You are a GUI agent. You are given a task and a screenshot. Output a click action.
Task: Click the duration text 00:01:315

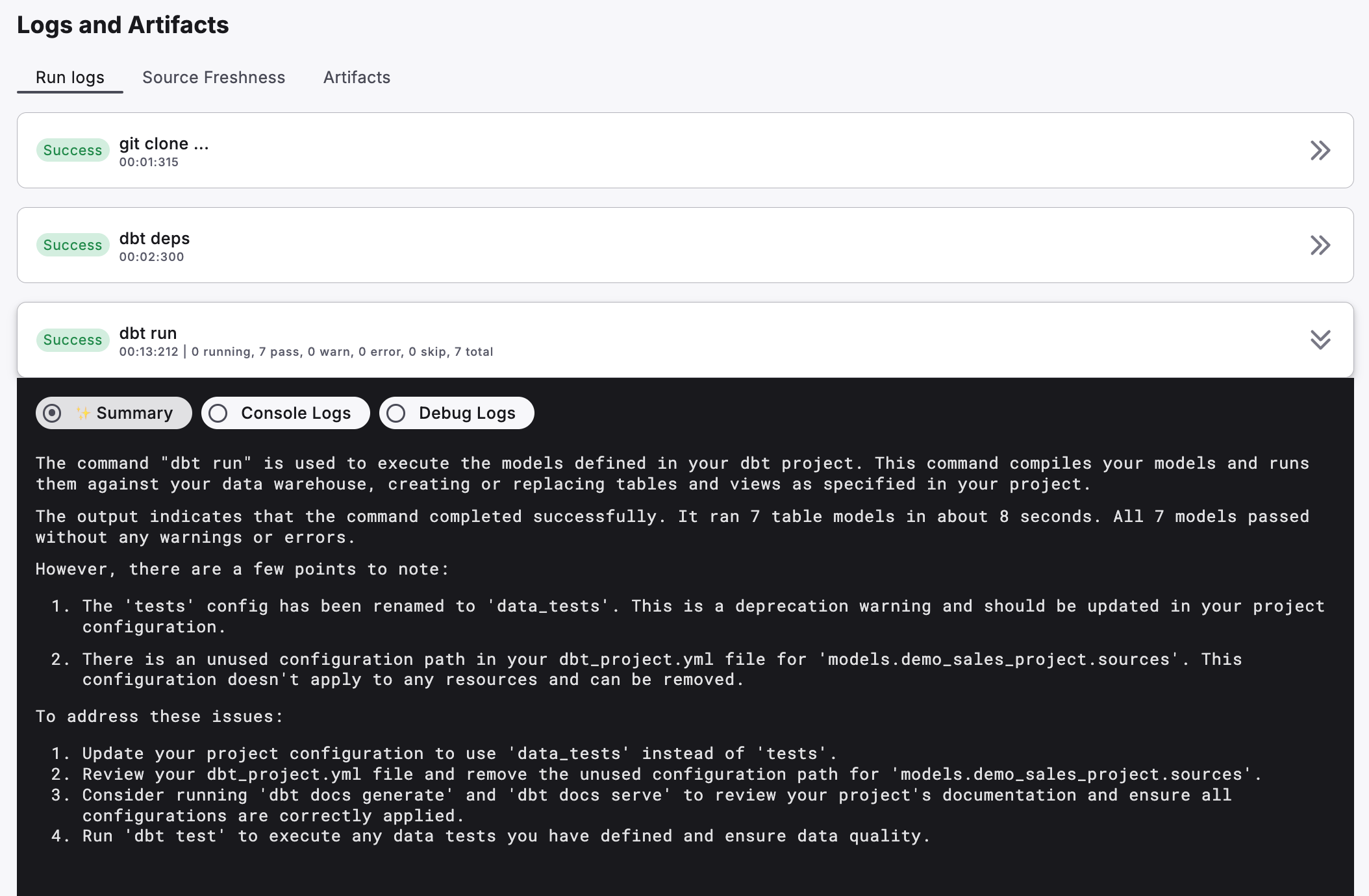(149, 162)
